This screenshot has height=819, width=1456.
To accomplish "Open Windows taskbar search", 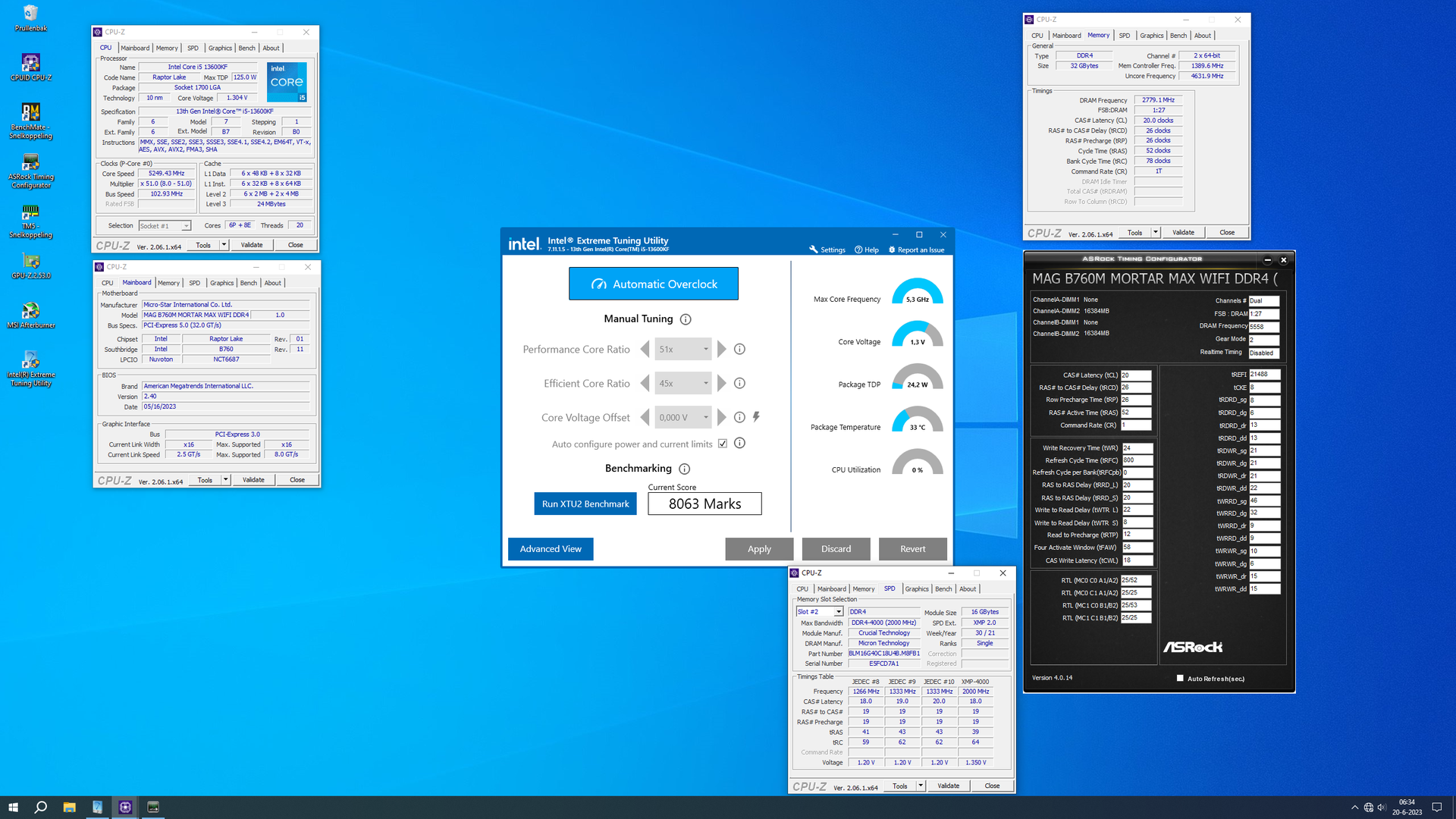I will [x=41, y=807].
